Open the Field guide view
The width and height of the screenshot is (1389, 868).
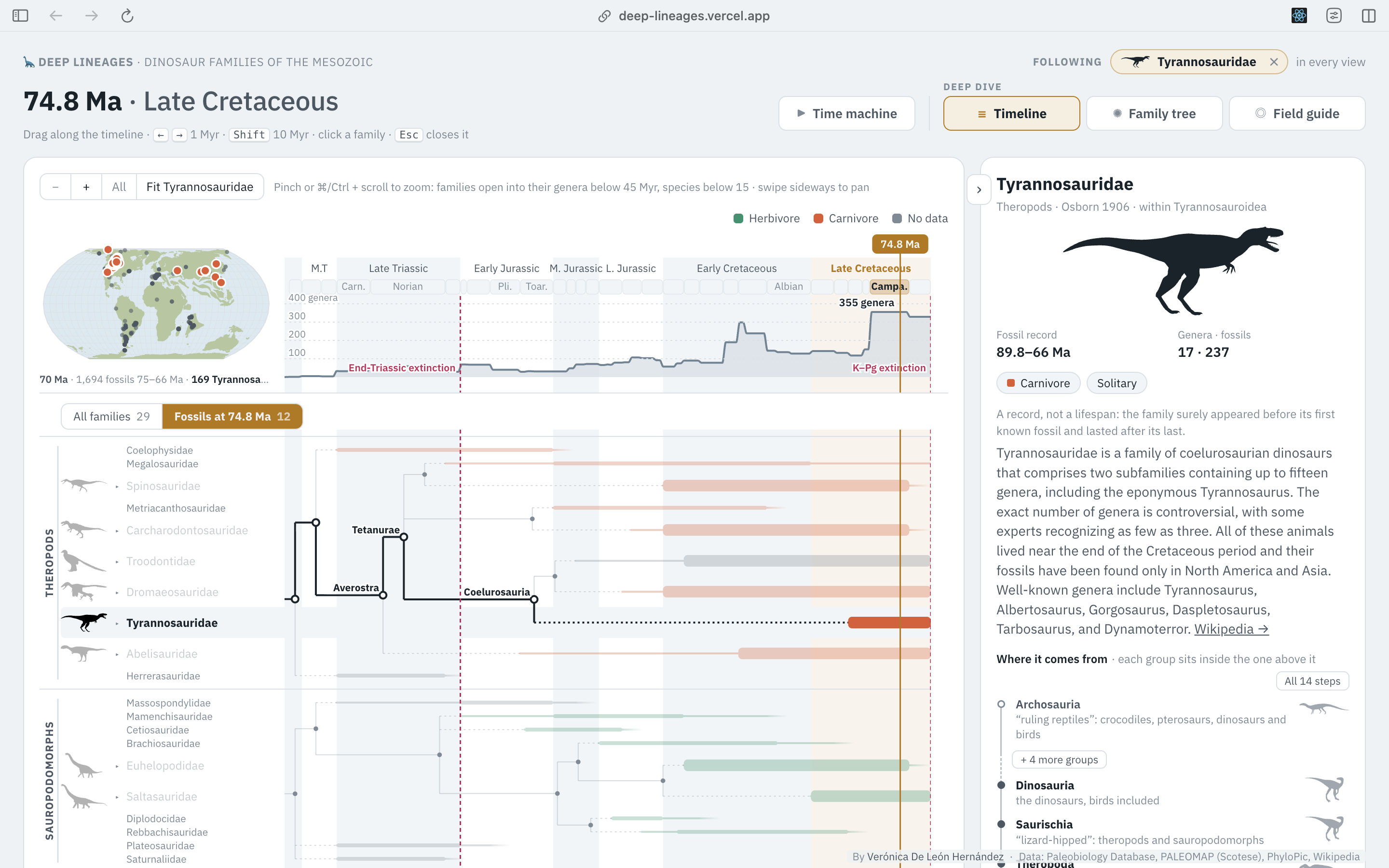pyautogui.click(x=1297, y=114)
